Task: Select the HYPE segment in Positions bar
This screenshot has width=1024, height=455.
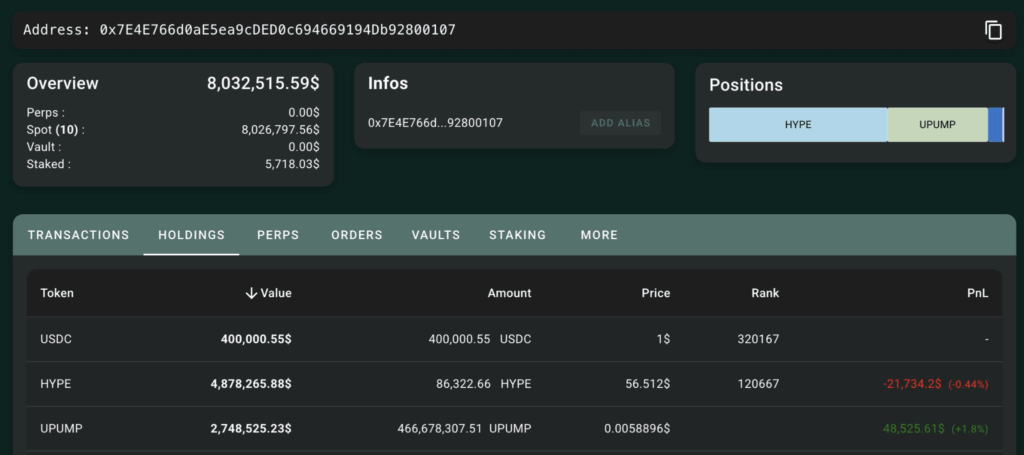Action: [x=798, y=125]
